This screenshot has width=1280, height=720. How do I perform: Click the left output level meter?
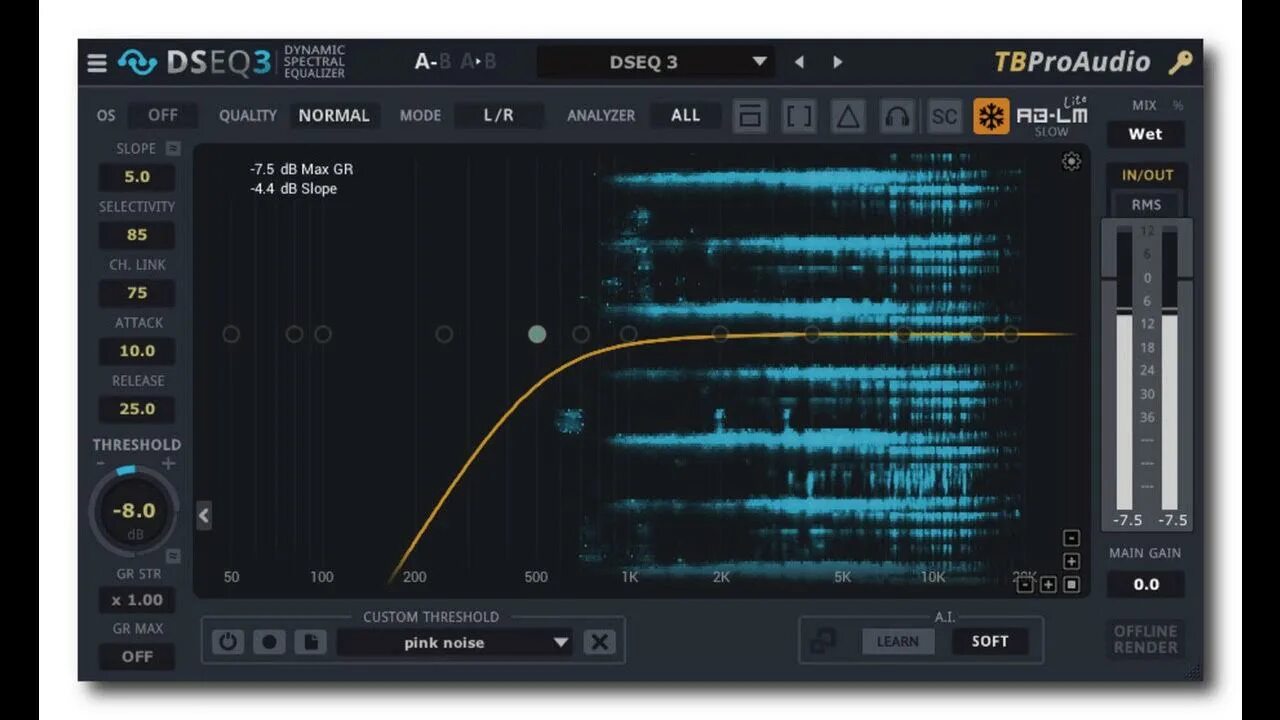[x=1124, y=368]
